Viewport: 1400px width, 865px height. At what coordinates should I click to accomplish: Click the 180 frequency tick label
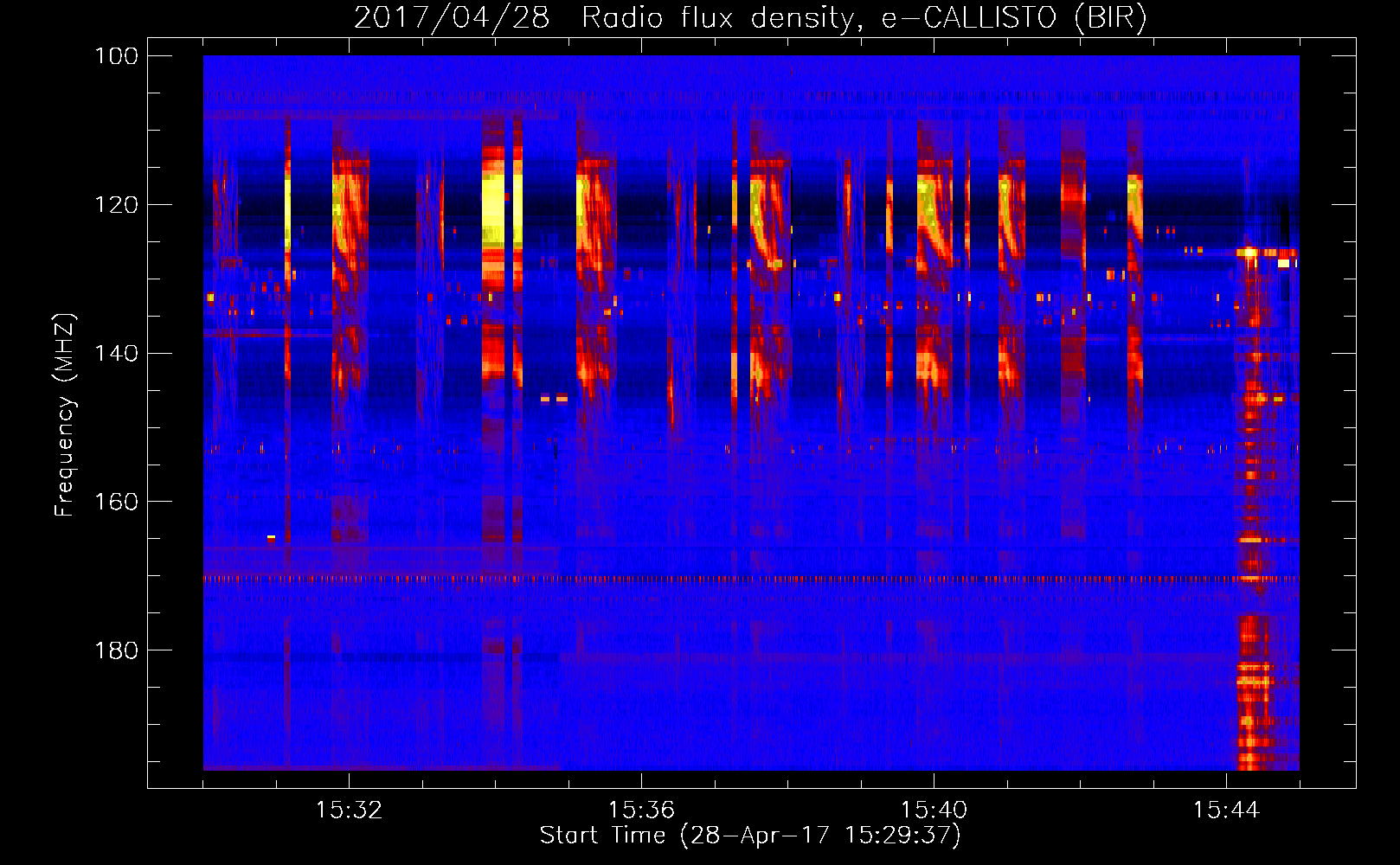click(x=117, y=650)
